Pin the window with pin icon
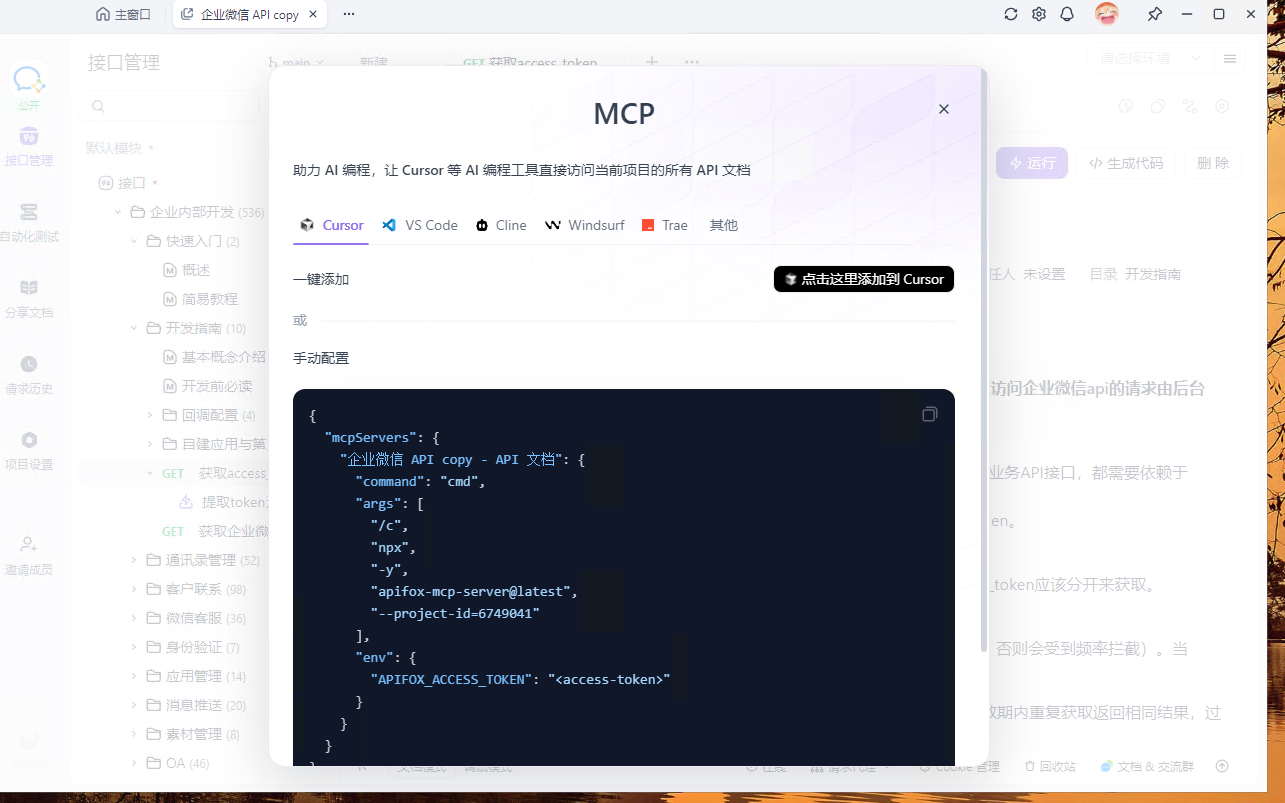1285x803 pixels. pos(1154,14)
